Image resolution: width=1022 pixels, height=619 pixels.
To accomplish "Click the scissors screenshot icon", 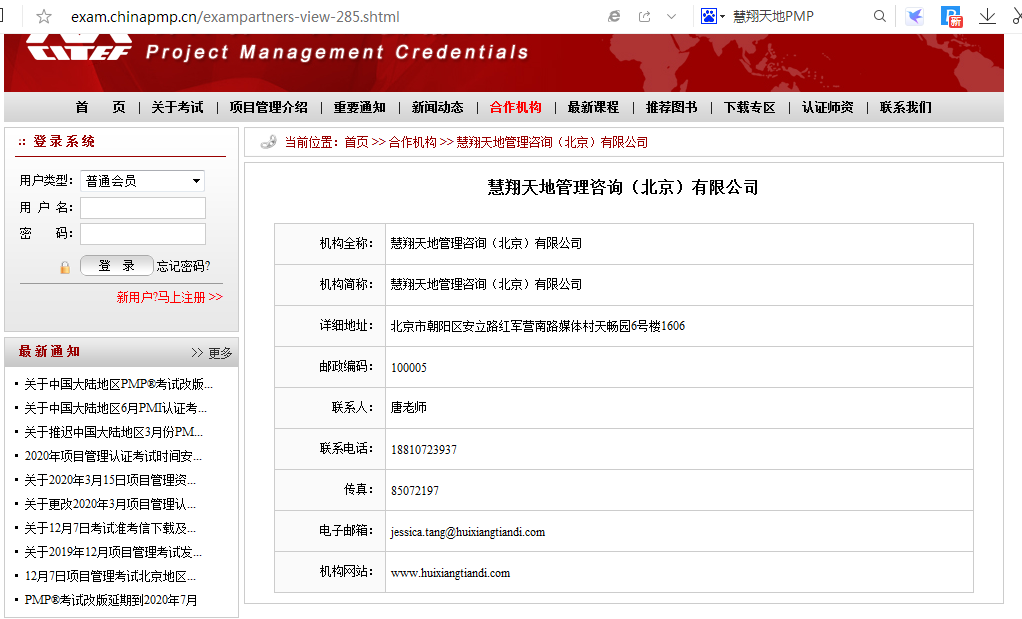I will pyautogui.click(x=1016, y=16).
